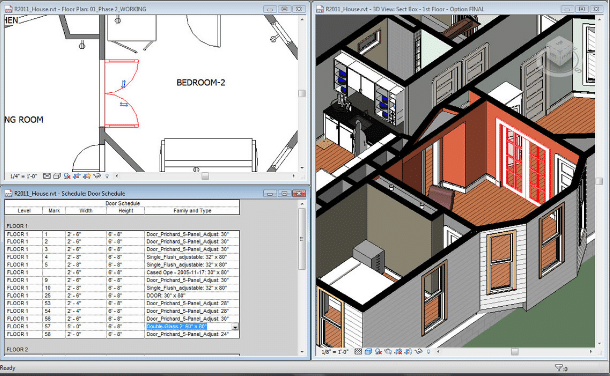Screen dimensions: 610x376
Task: Click the Detail Level icon in the 3D view bar
Action: tap(358, 352)
